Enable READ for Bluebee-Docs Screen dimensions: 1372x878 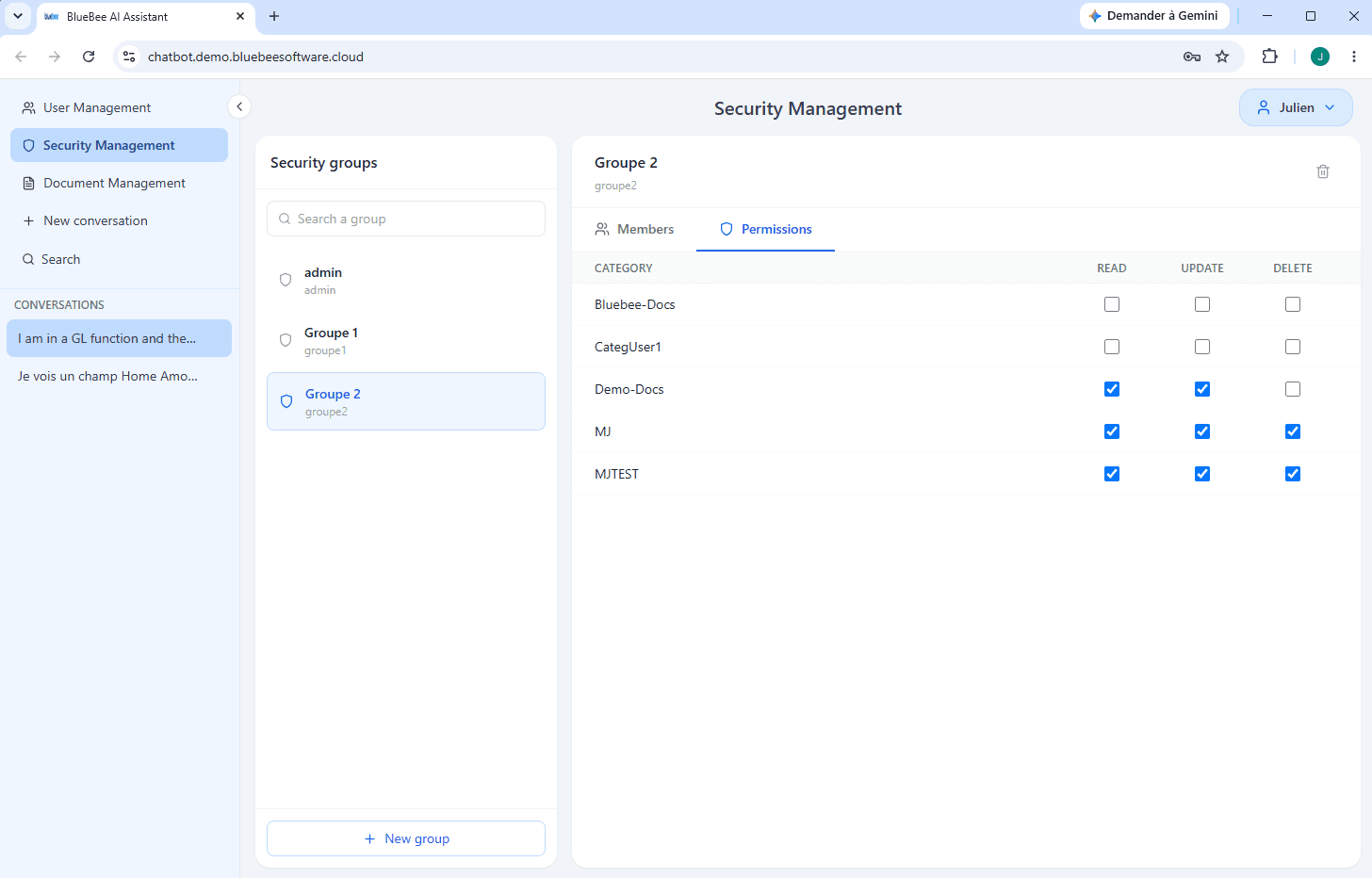pos(1112,304)
